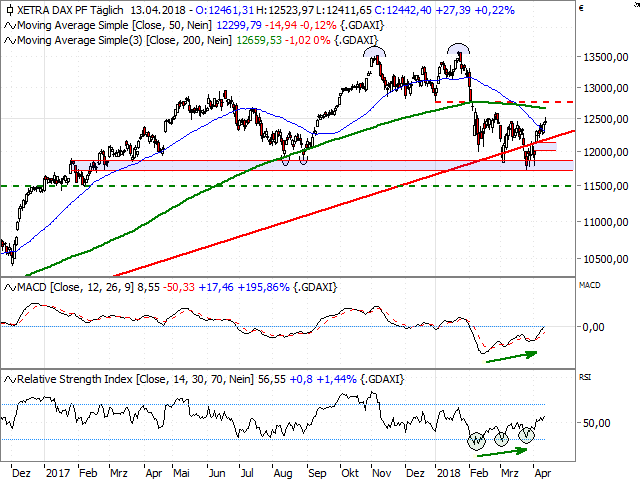The width and height of the screenshot is (640, 480).
Task: Click the first RSI low circle marker in February
Action: [x=477, y=440]
